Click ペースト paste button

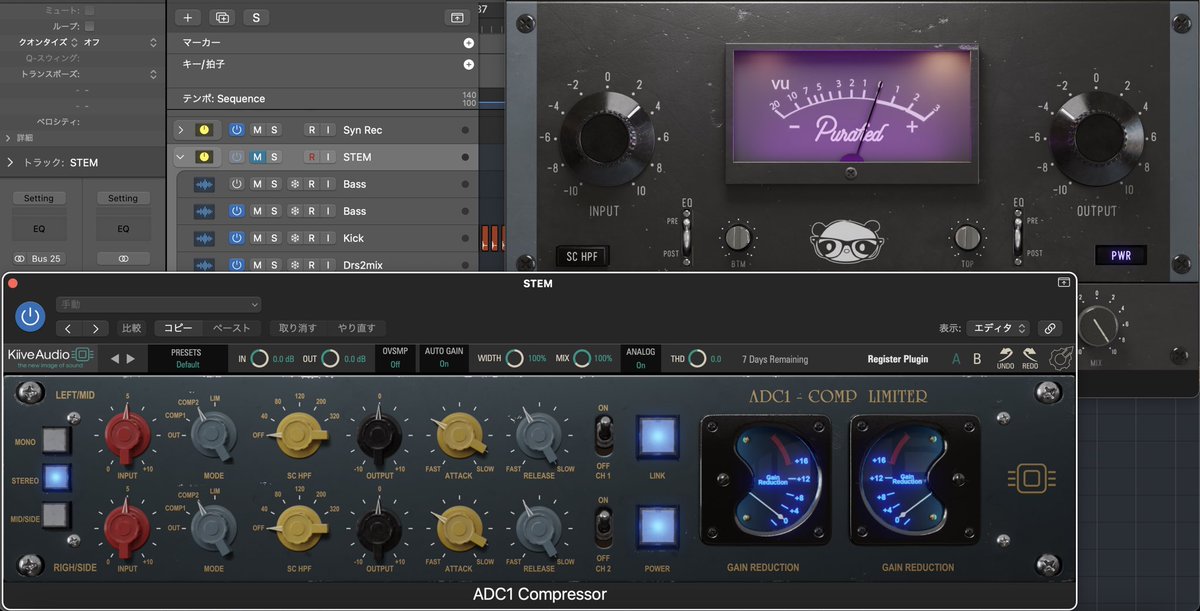click(x=232, y=328)
